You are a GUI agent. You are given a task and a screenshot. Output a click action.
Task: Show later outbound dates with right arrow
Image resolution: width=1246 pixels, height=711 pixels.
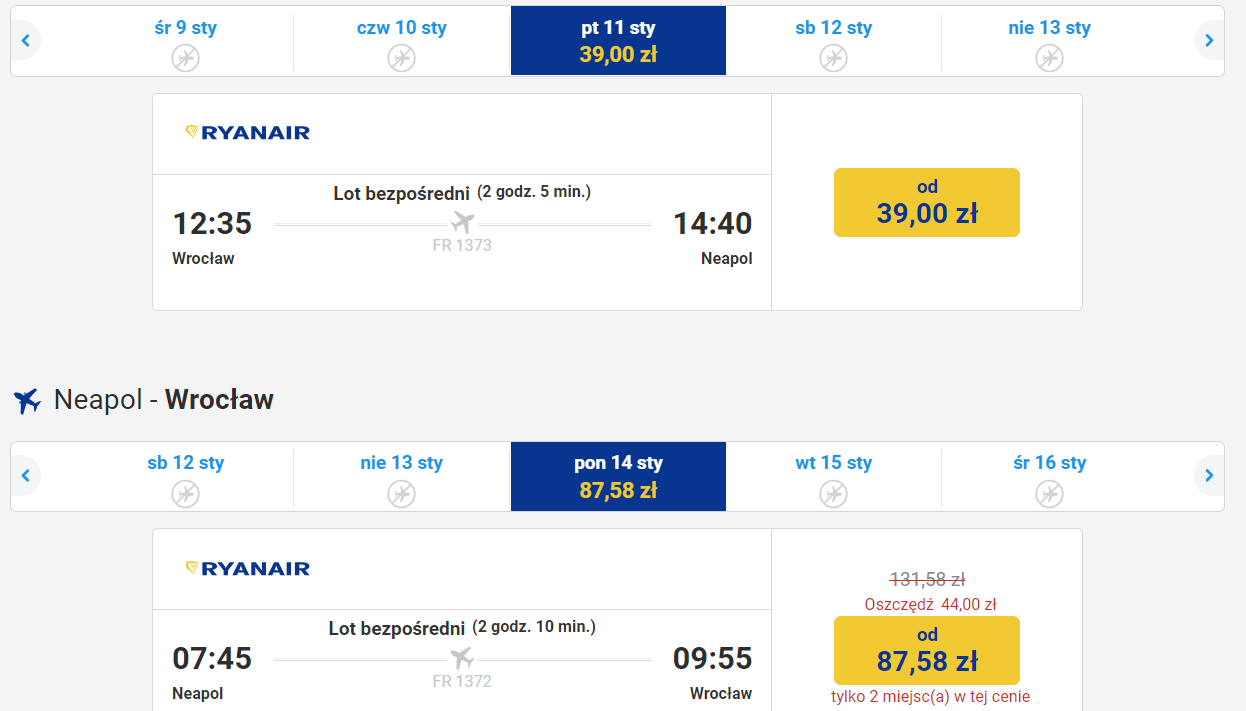point(1209,41)
